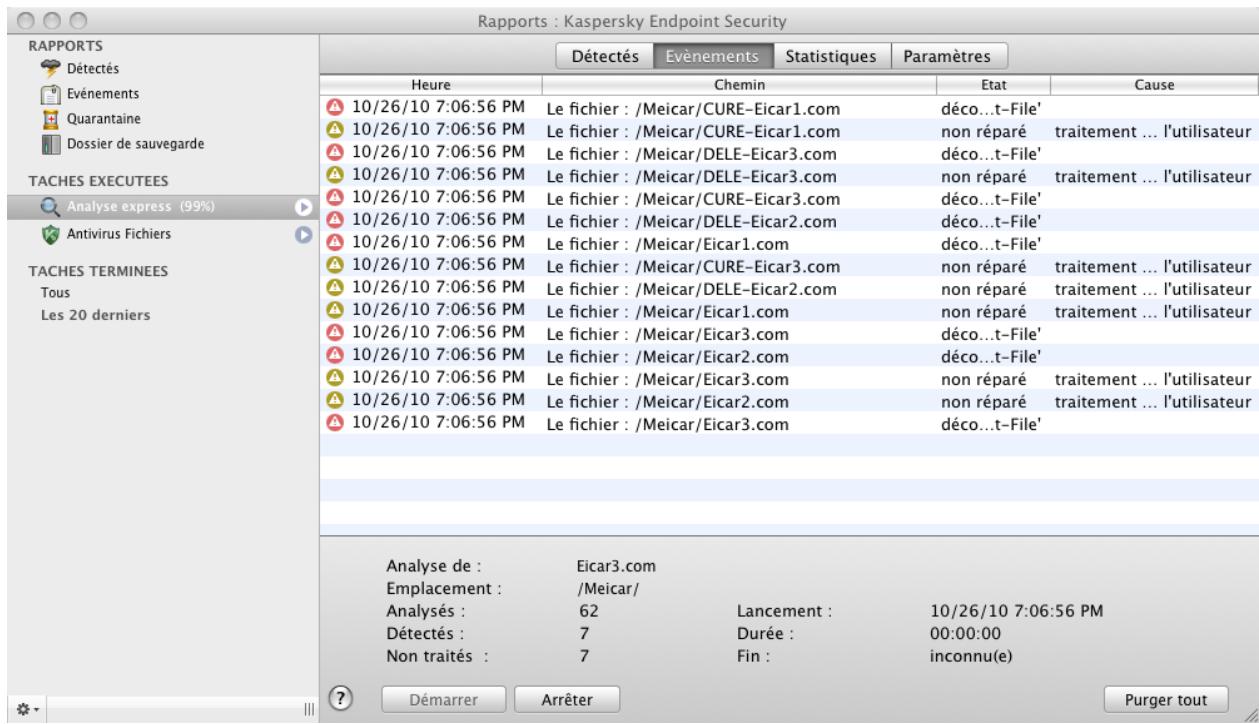1259x724 pixels.
Task: Click red alert icon of /Meicar/Eicar2.com row
Action: click(x=333, y=354)
